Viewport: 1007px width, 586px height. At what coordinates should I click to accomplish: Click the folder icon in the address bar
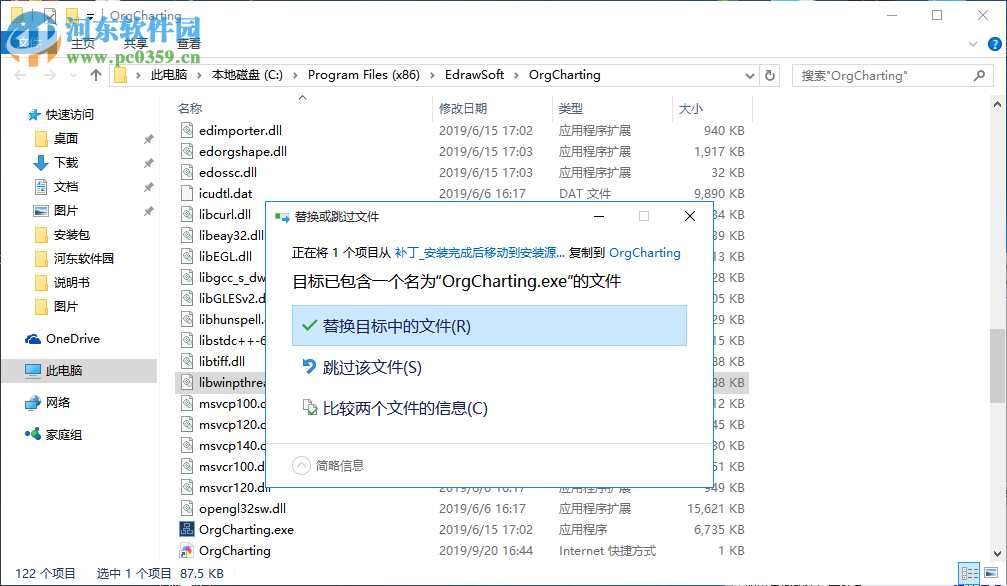(119, 74)
